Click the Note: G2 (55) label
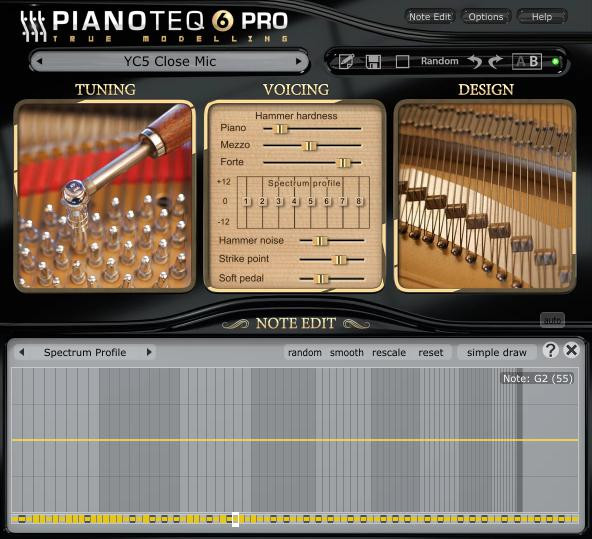Screen dimensions: 592x539 [538, 378]
